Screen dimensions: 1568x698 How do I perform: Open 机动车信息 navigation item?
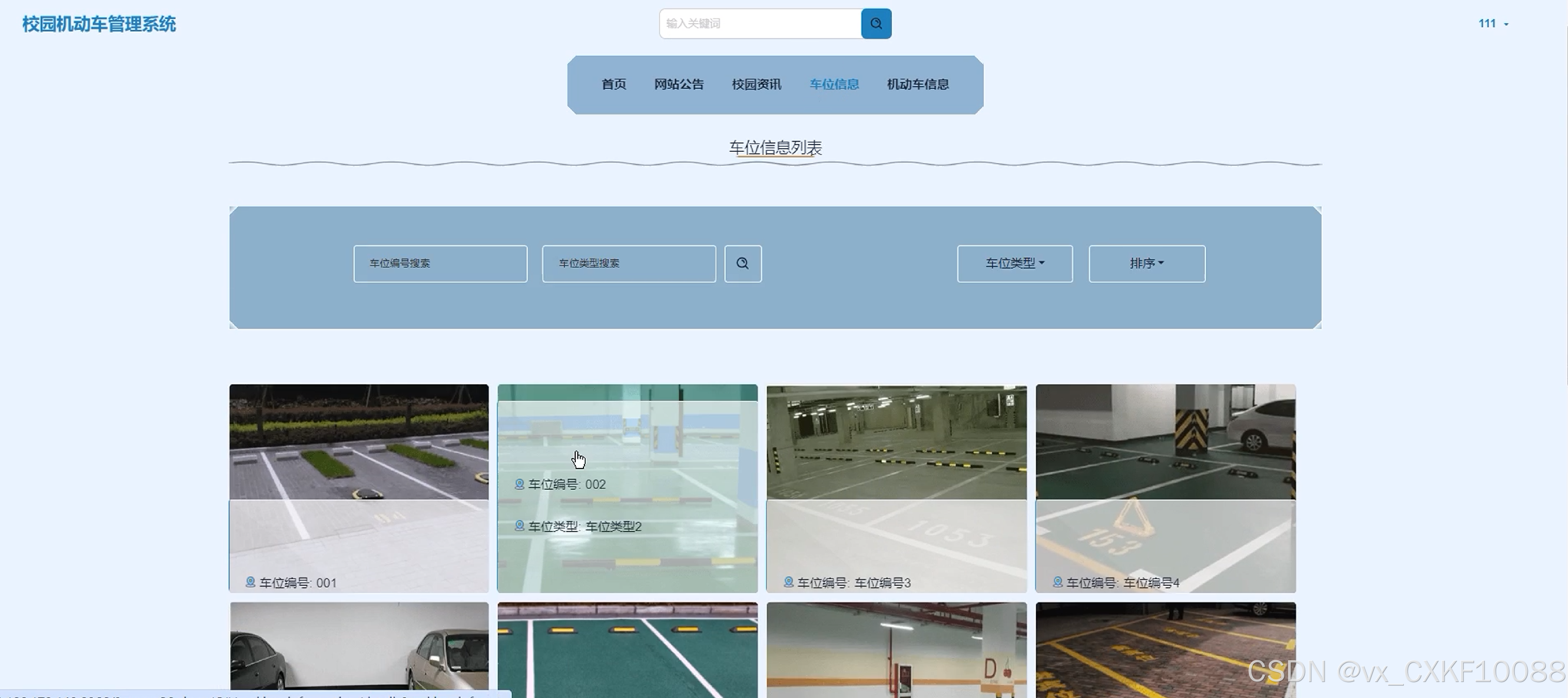click(x=917, y=85)
